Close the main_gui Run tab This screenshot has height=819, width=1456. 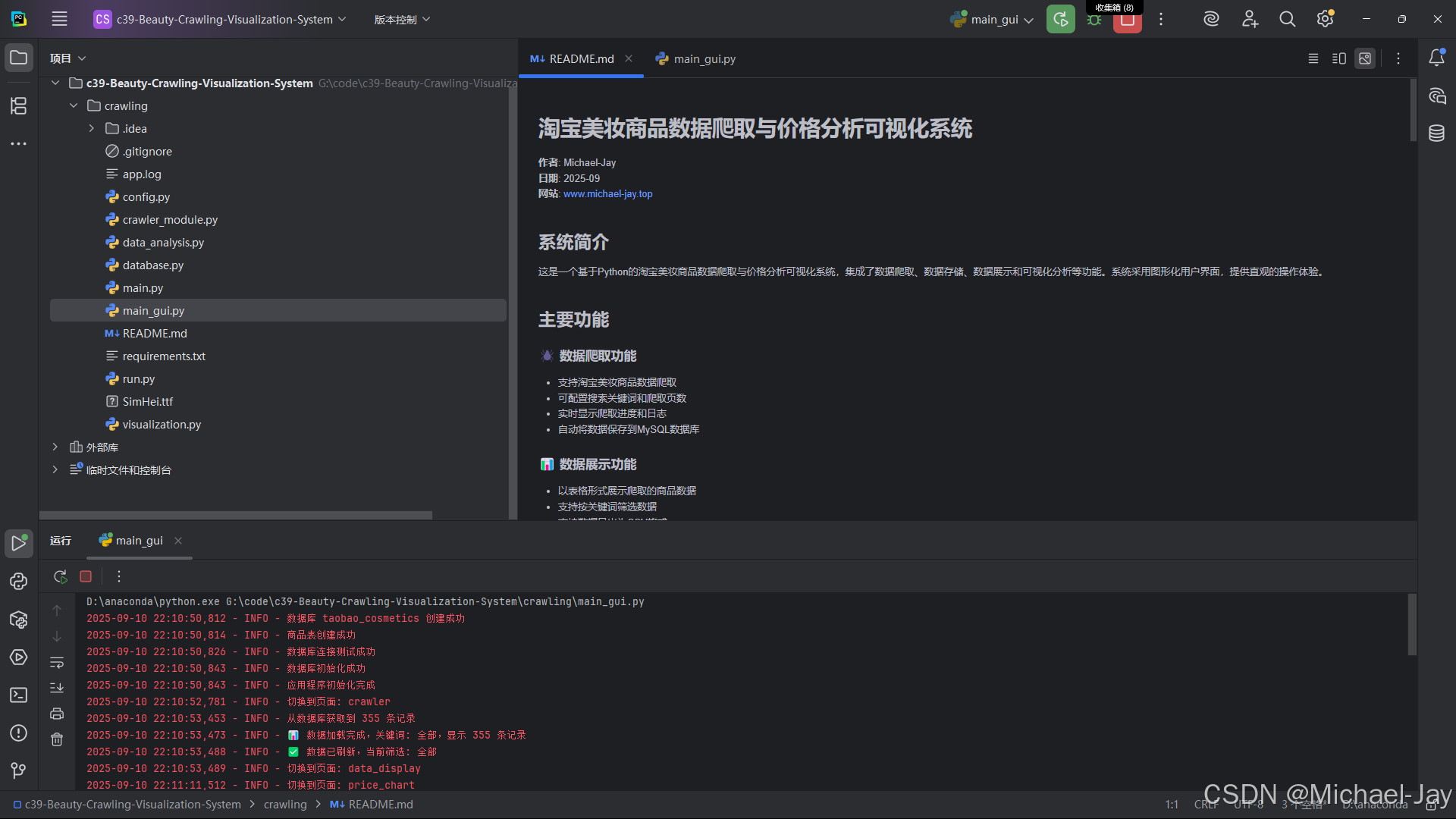(178, 540)
